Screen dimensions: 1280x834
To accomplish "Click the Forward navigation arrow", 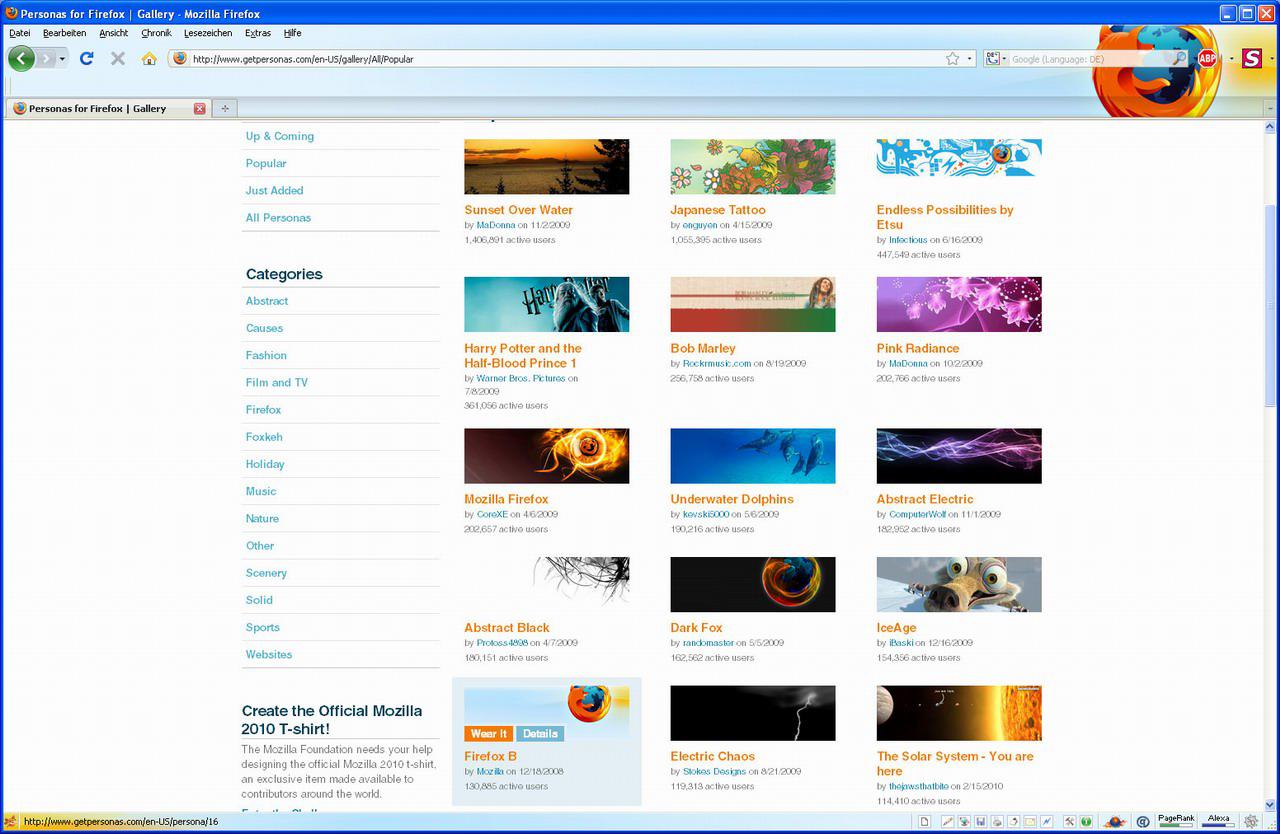I will pos(46,59).
